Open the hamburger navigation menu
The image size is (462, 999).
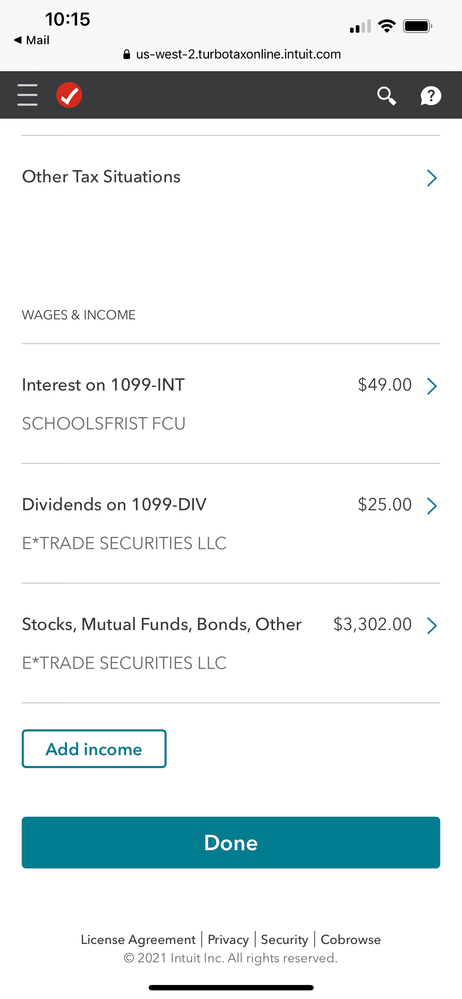click(x=27, y=96)
